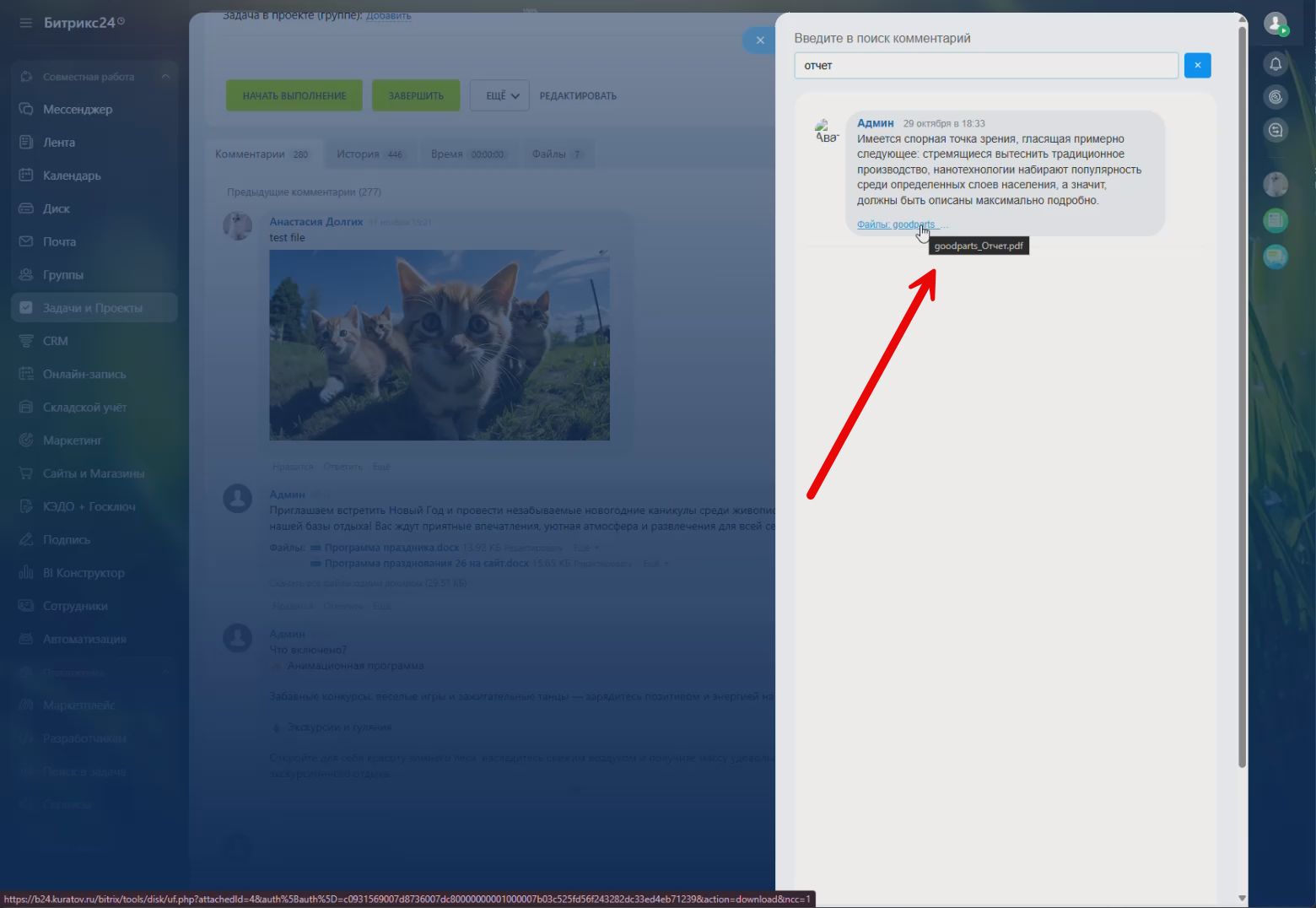1316x908 pixels.
Task: Go to Календарь in the sidebar
Action: click(x=72, y=176)
